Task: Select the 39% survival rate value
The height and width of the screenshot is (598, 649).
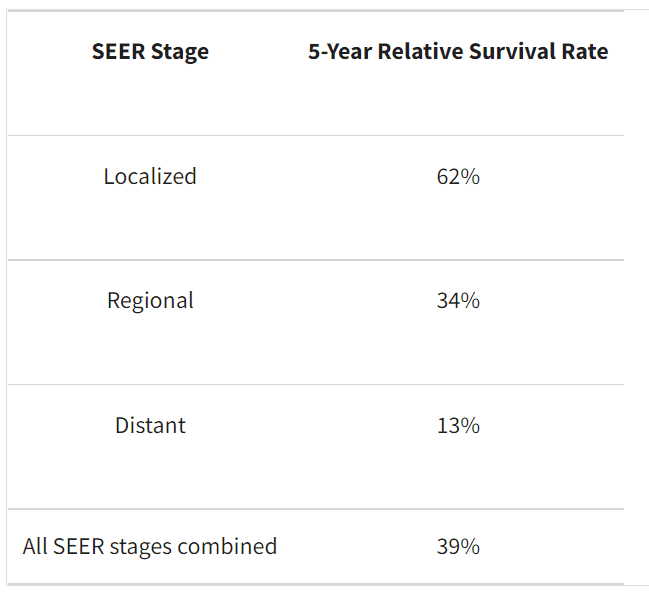Action: point(458,547)
